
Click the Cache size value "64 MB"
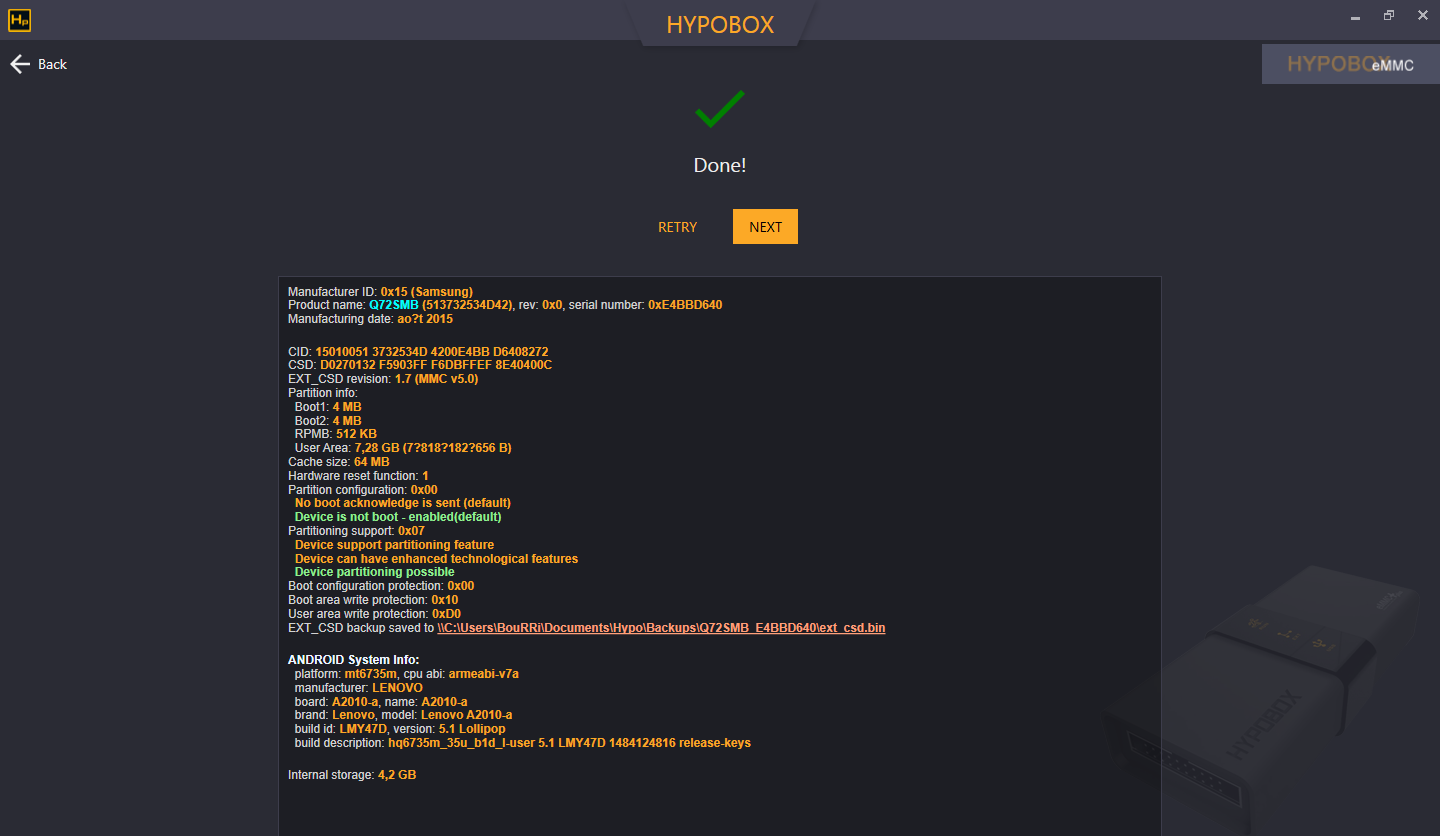pos(372,462)
